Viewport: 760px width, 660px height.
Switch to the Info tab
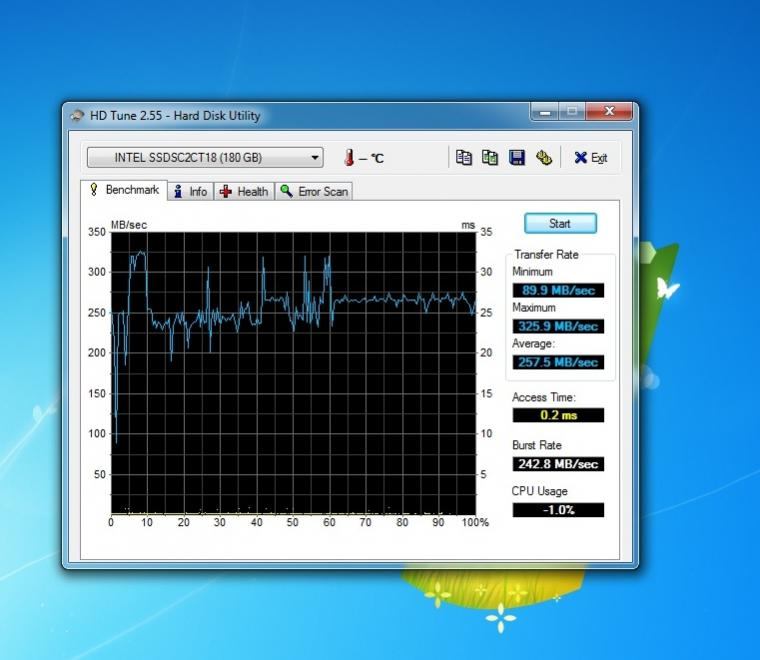(190, 191)
